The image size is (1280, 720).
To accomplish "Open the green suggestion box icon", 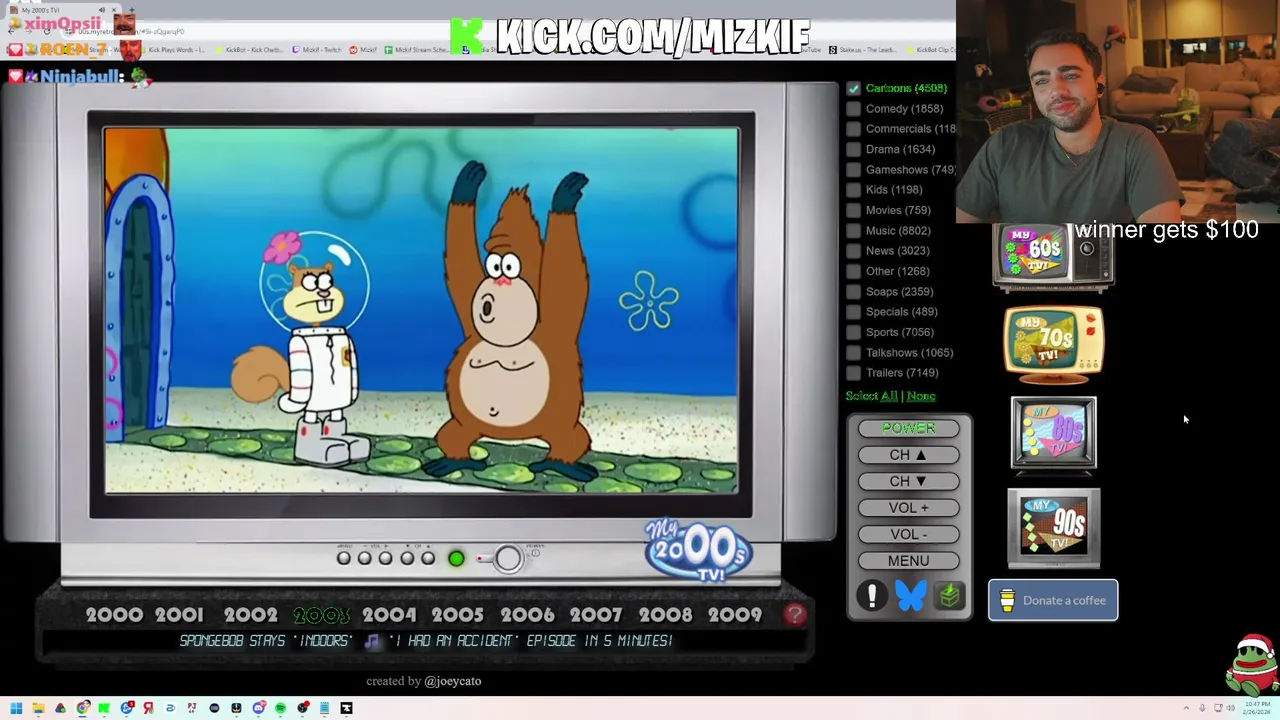I will (949, 596).
